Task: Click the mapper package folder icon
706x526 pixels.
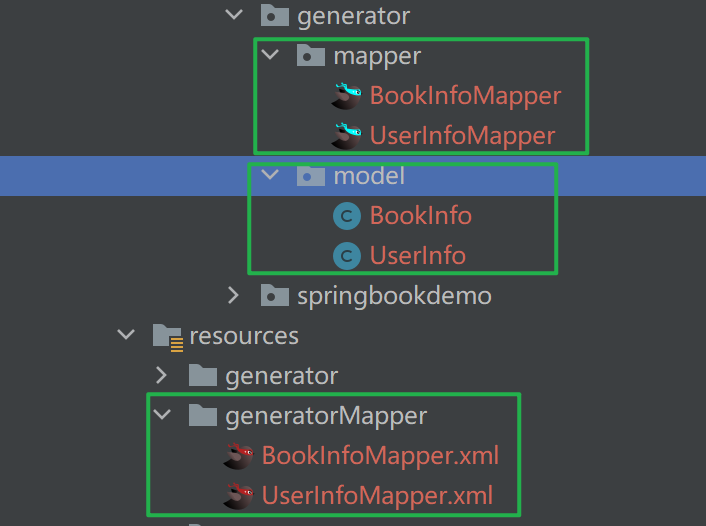Action: pyautogui.click(x=311, y=55)
